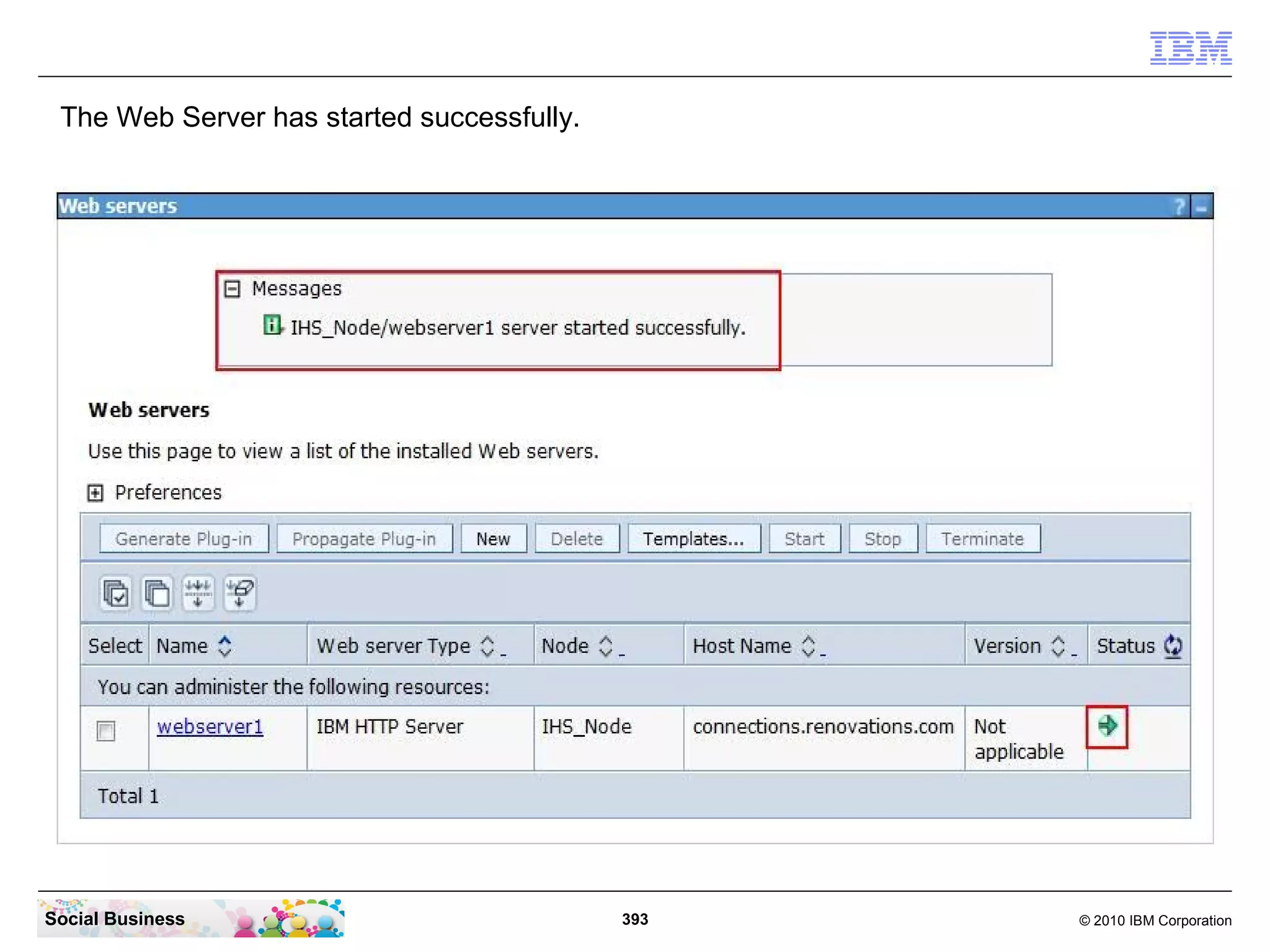1270x952 pixels.
Task: Open the webserver1 link
Action: [x=210, y=726]
